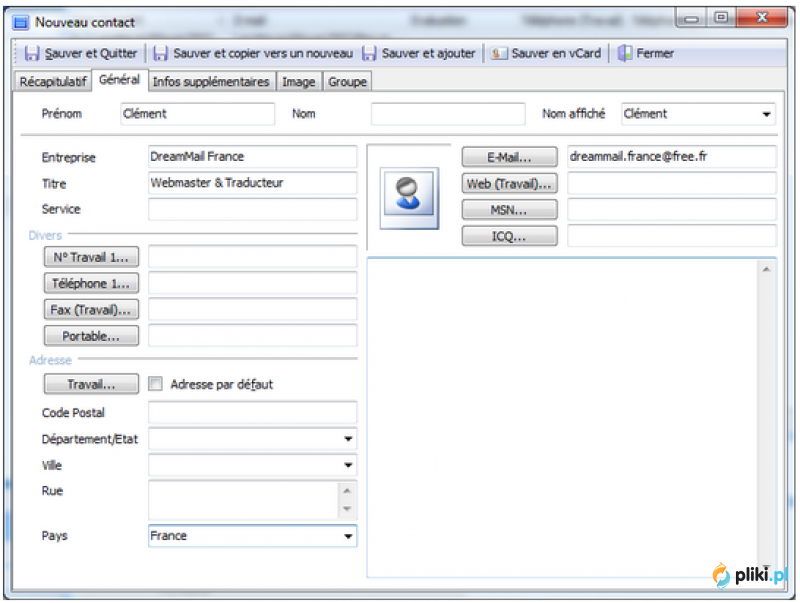Click the Sauver et Quitter floppy icon
800x603 pixels.
(x=32, y=53)
